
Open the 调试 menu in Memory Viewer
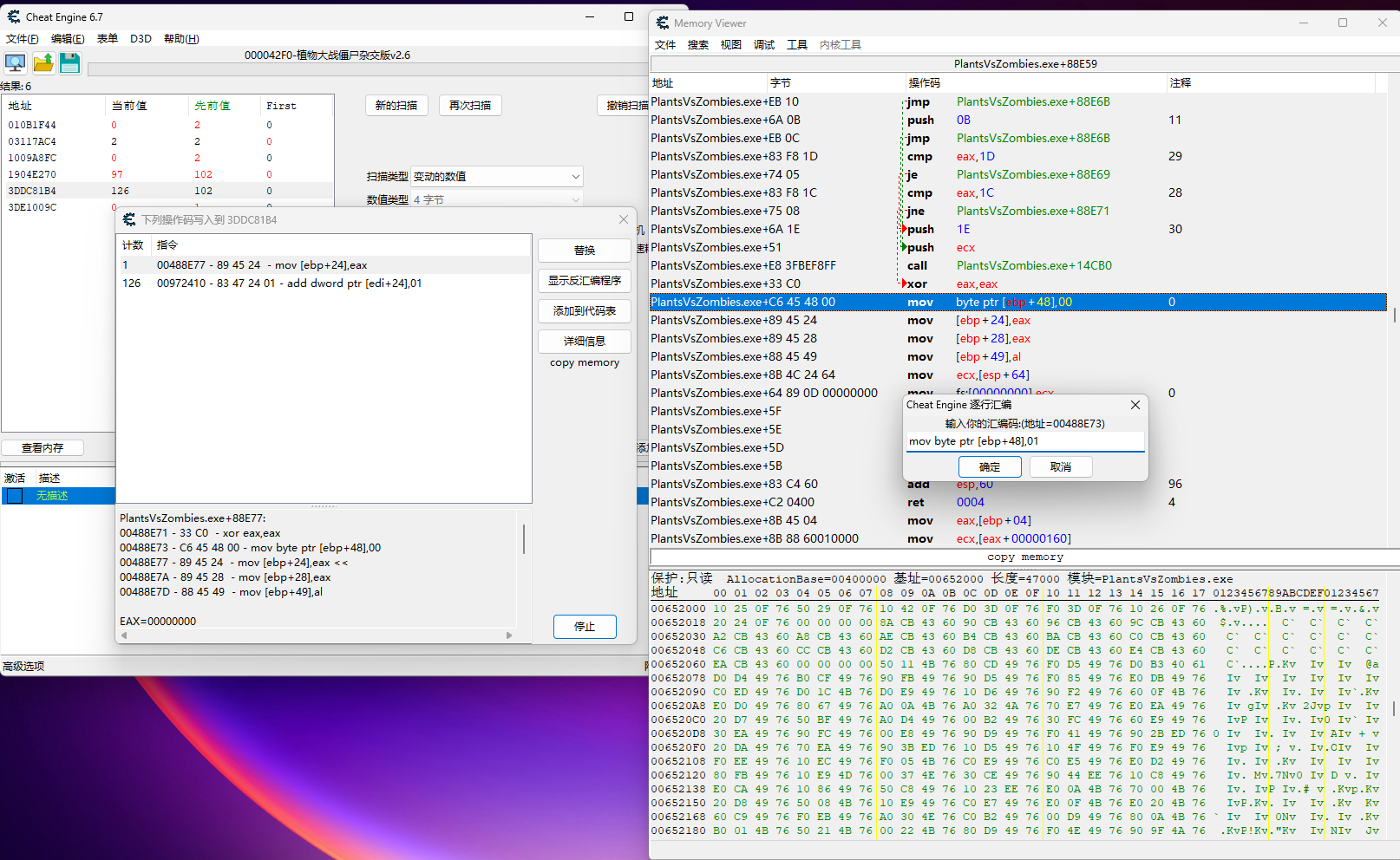pyautogui.click(x=764, y=45)
